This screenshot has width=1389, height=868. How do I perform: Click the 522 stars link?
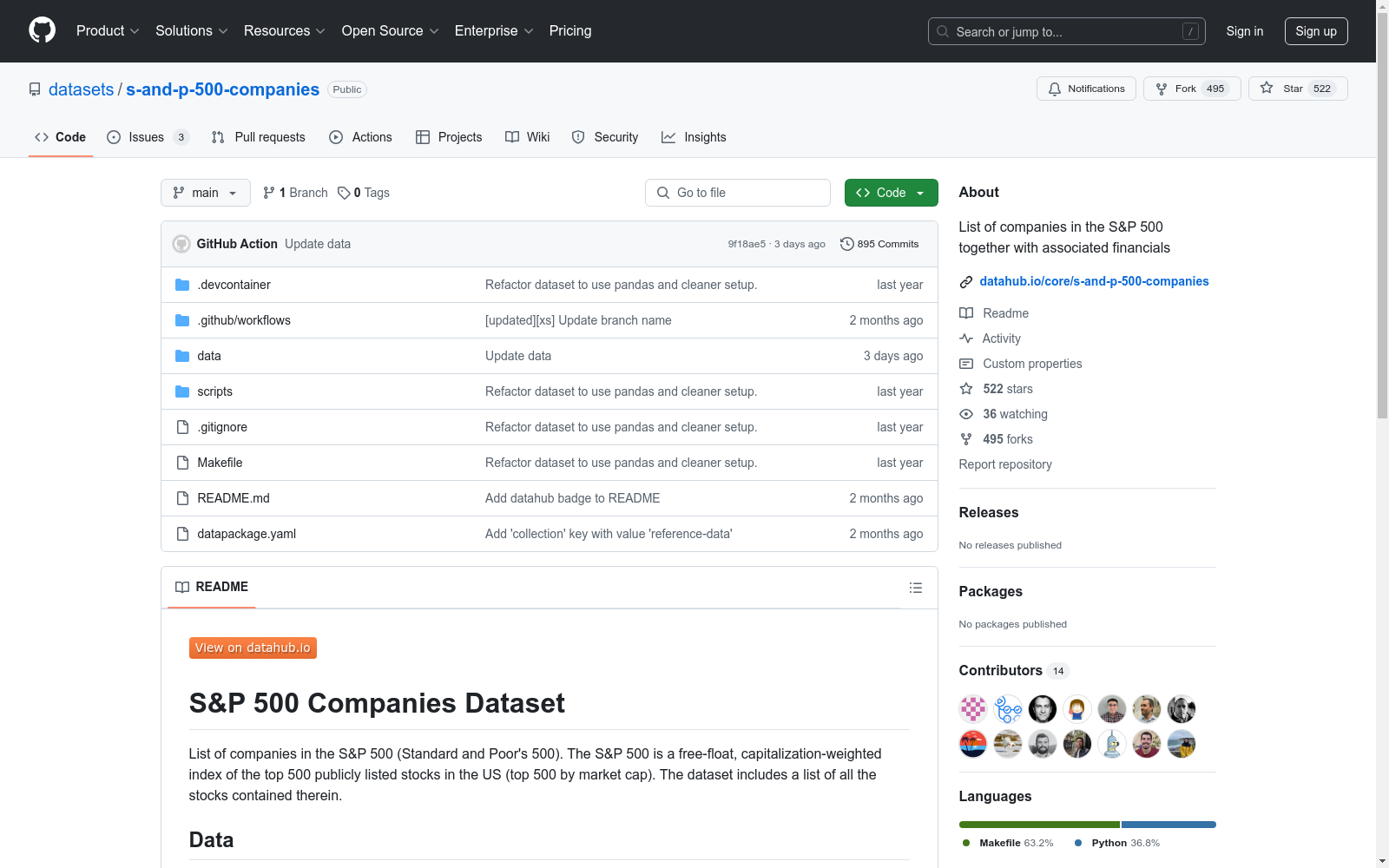click(x=1007, y=389)
